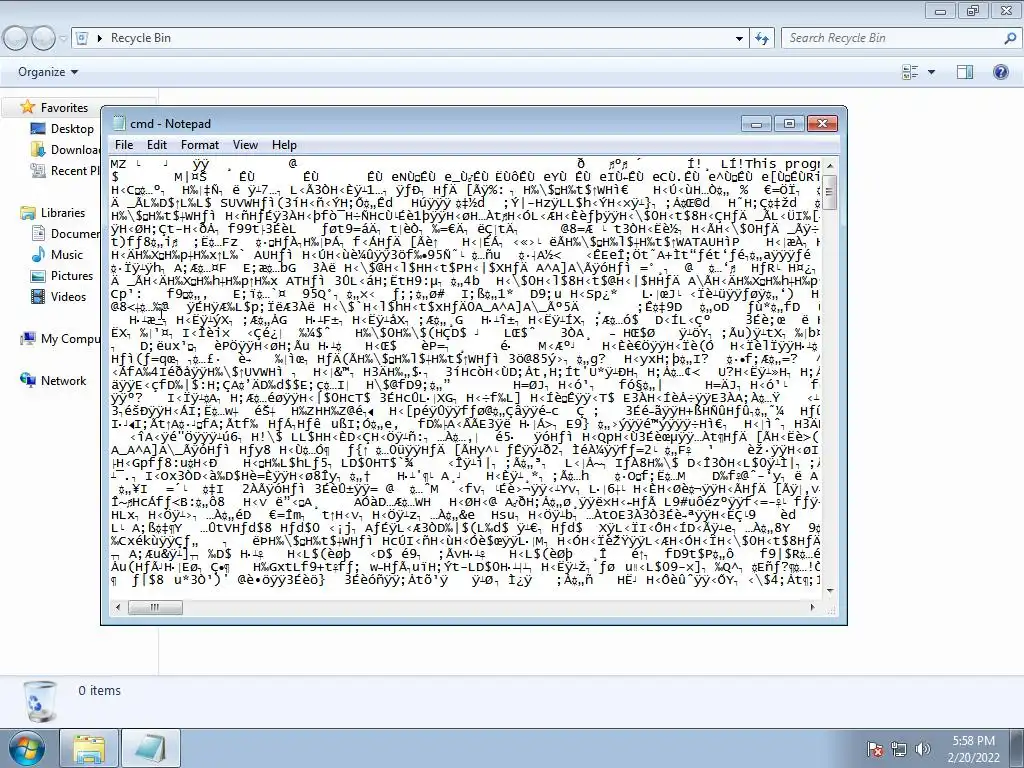1024x768 pixels.
Task: Close the cmd - Notepad window
Action: 822,123
